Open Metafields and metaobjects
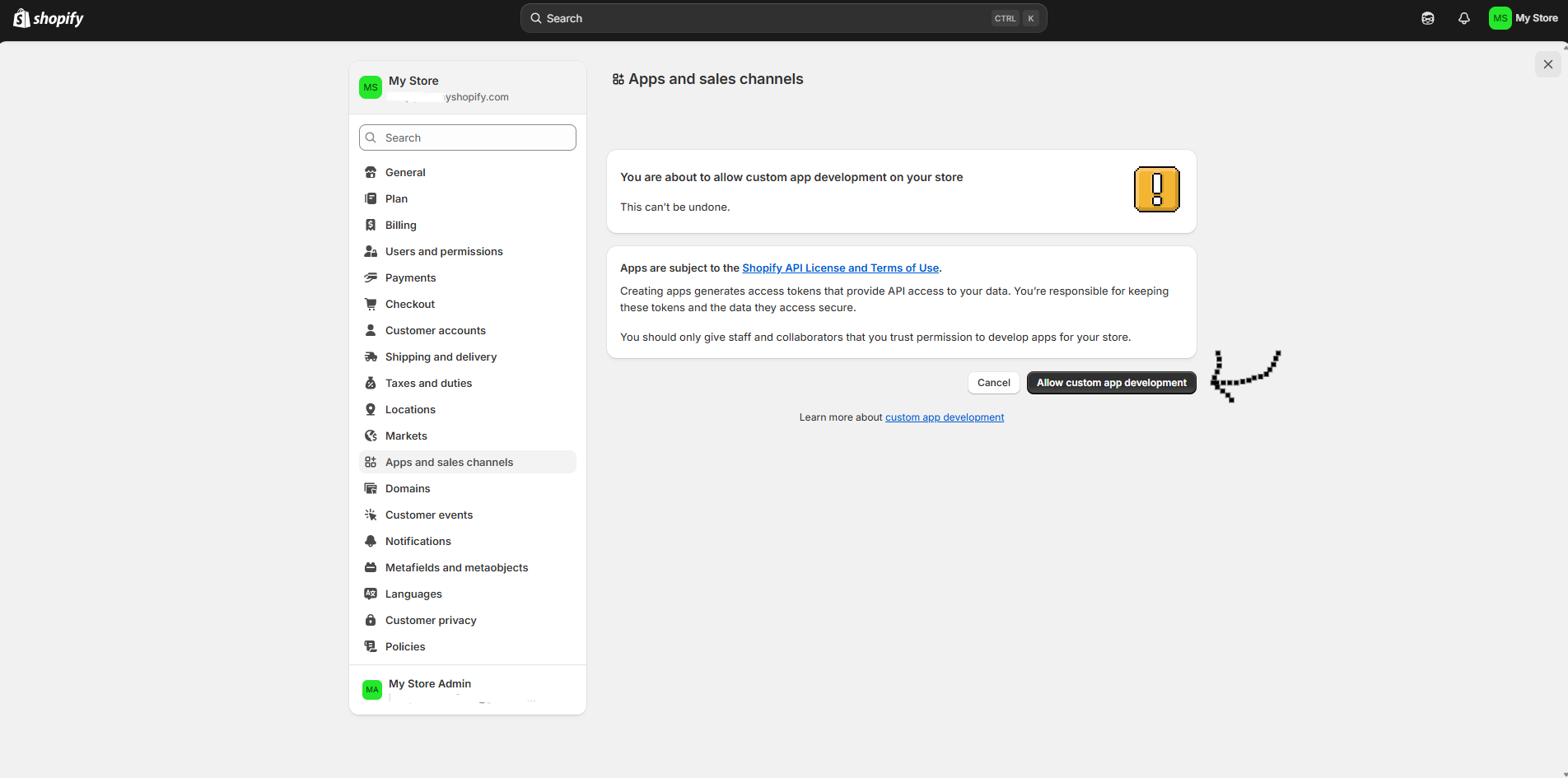This screenshot has height=778, width=1568. coord(468,567)
